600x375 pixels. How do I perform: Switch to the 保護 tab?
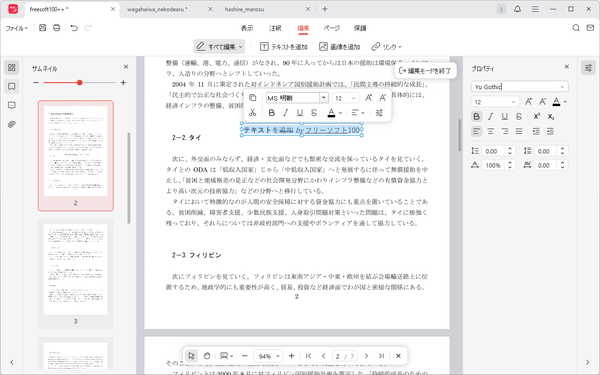click(x=360, y=28)
